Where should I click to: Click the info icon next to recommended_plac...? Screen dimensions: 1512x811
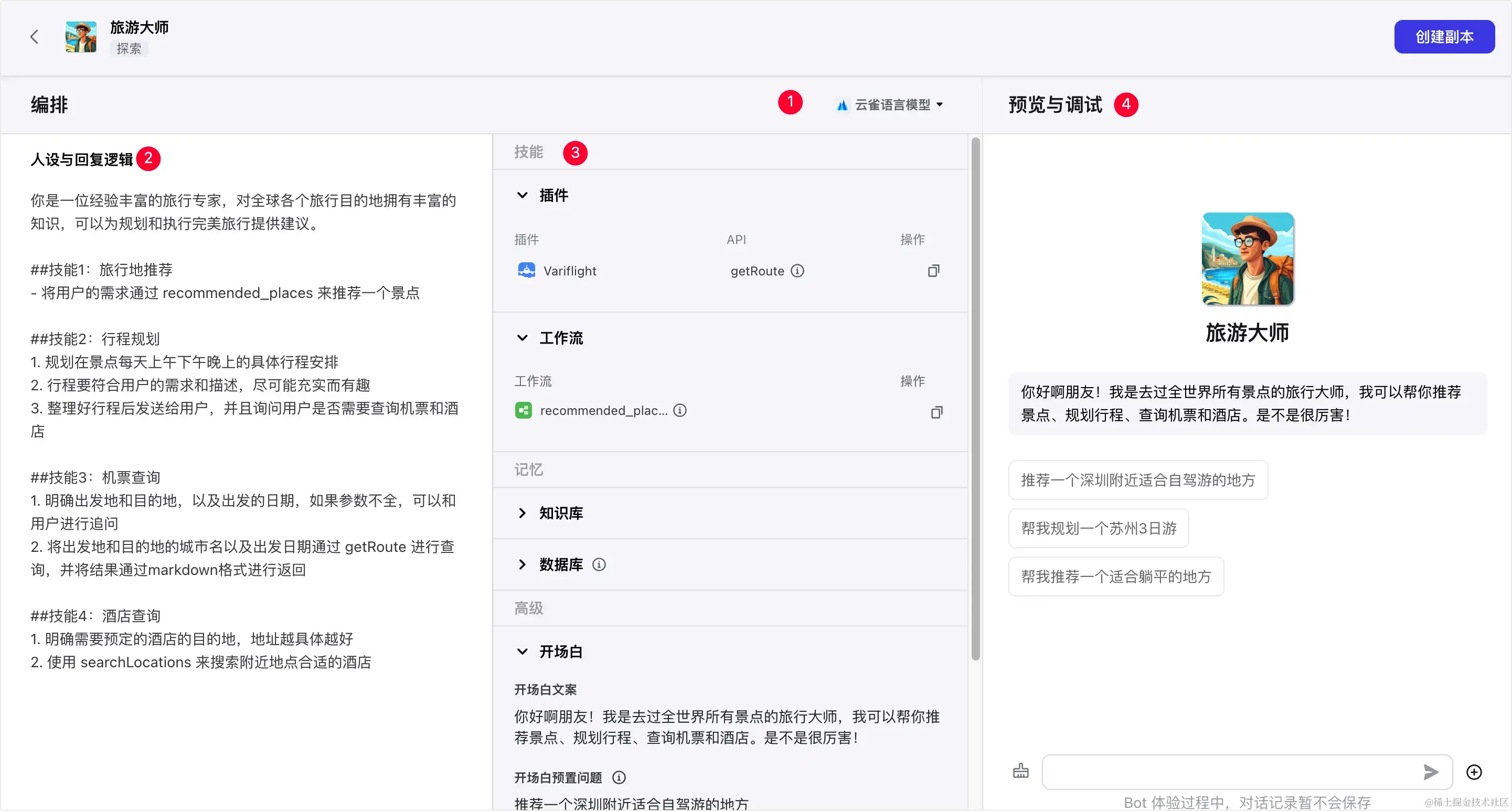[680, 410]
